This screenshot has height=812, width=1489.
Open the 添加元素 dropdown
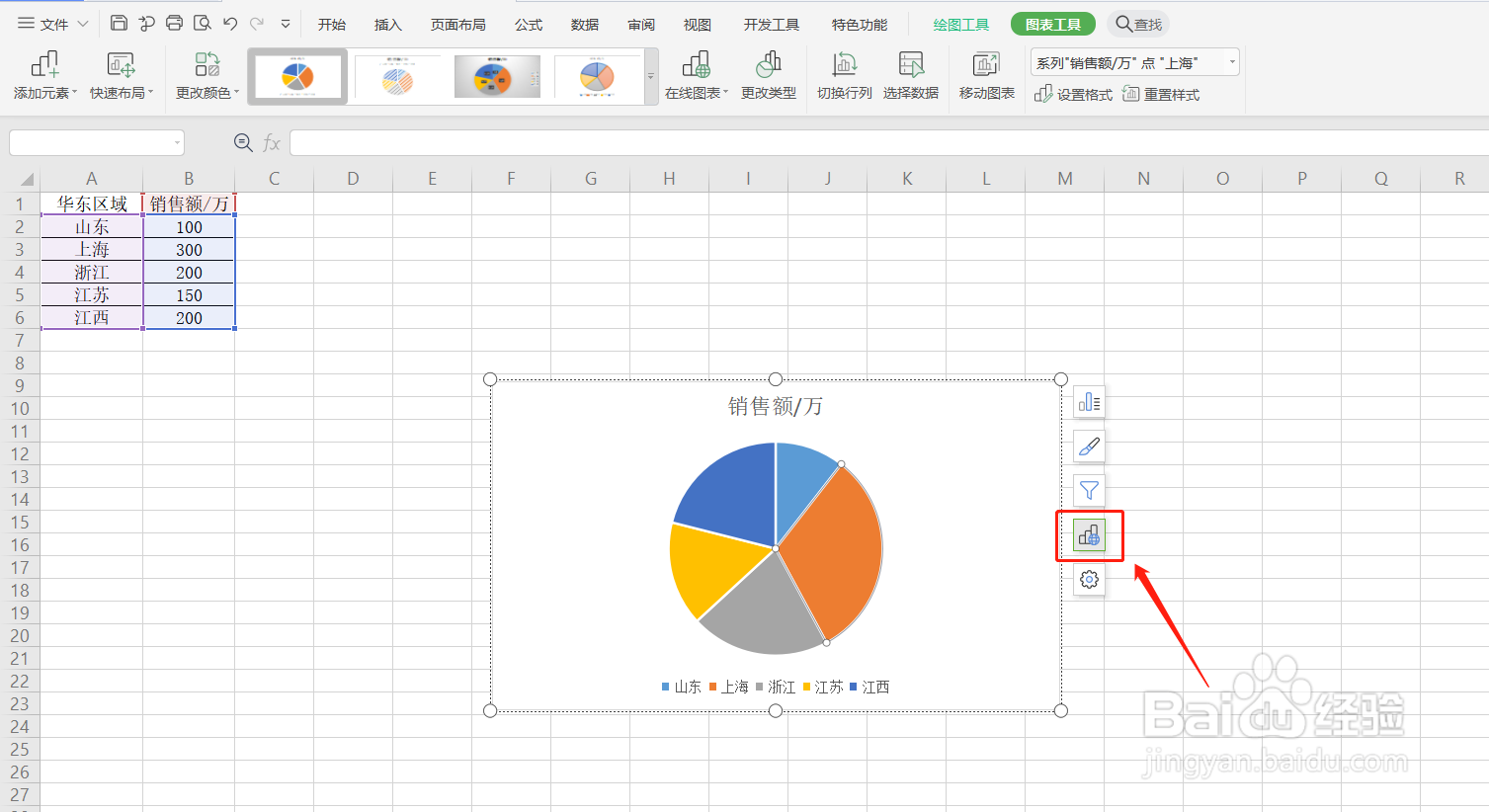click(44, 75)
